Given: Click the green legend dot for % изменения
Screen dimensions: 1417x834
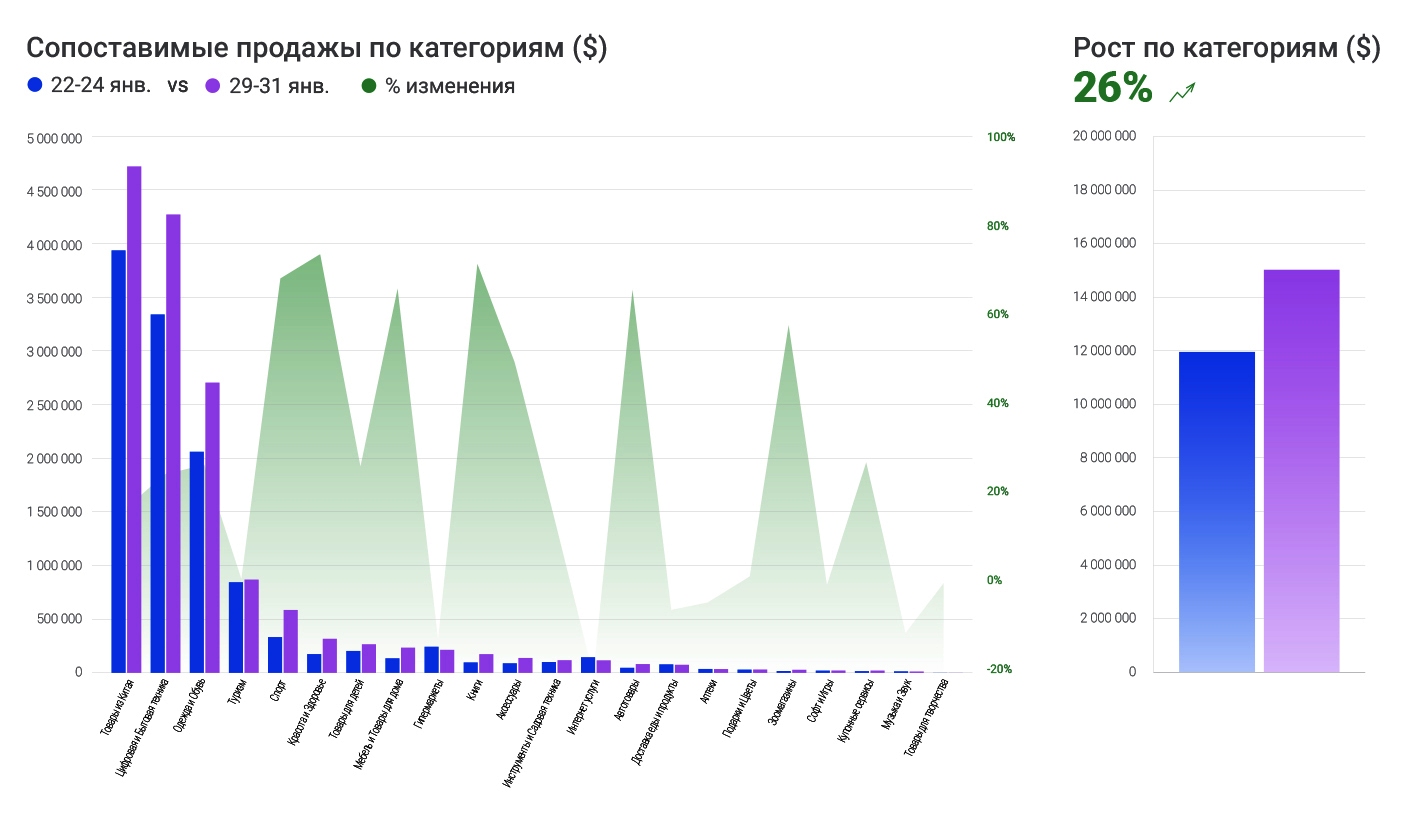Looking at the screenshot, I should pos(368,86).
